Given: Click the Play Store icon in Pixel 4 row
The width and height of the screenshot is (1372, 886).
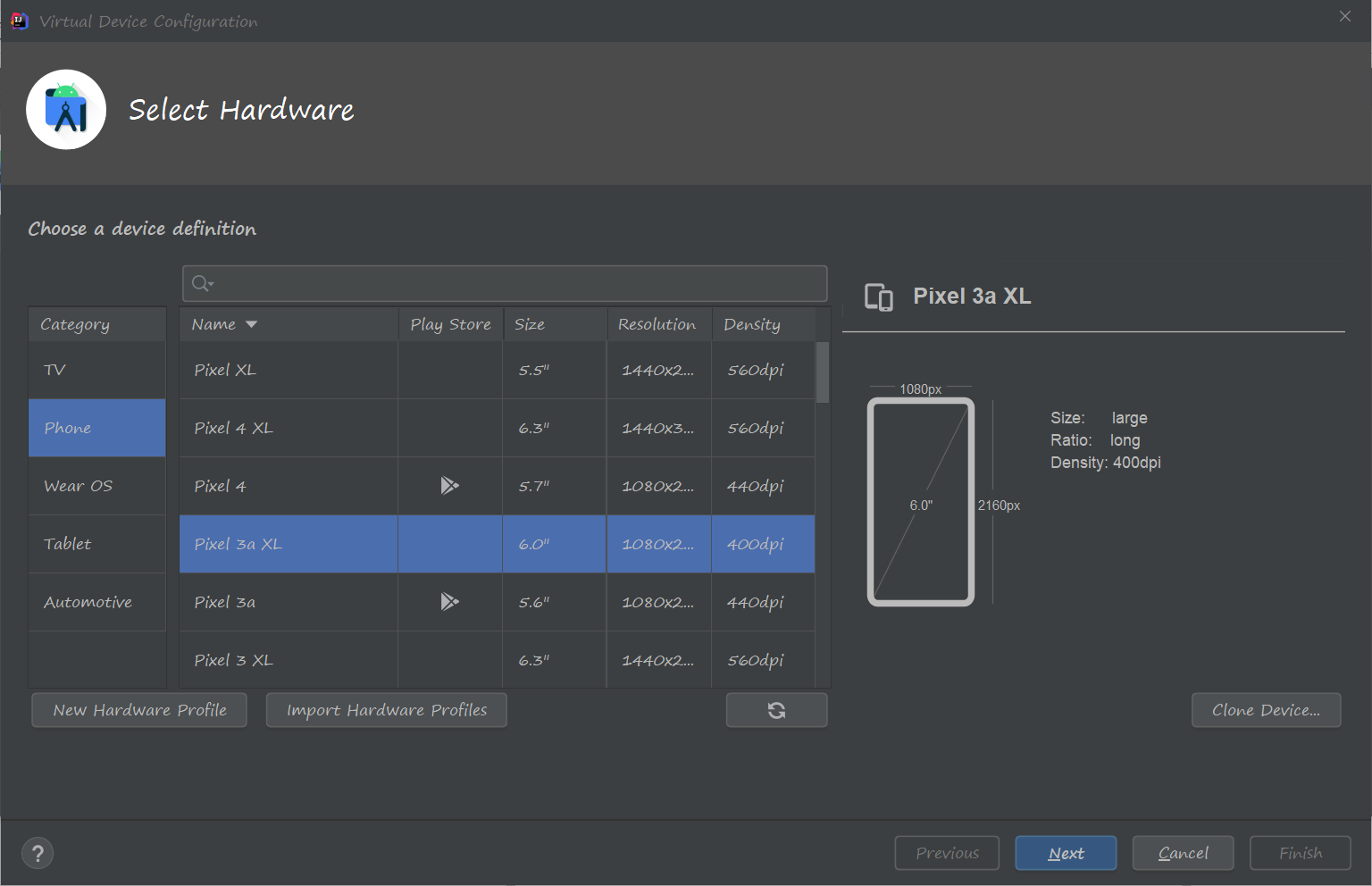Looking at the screenshot, I should 449,485.
